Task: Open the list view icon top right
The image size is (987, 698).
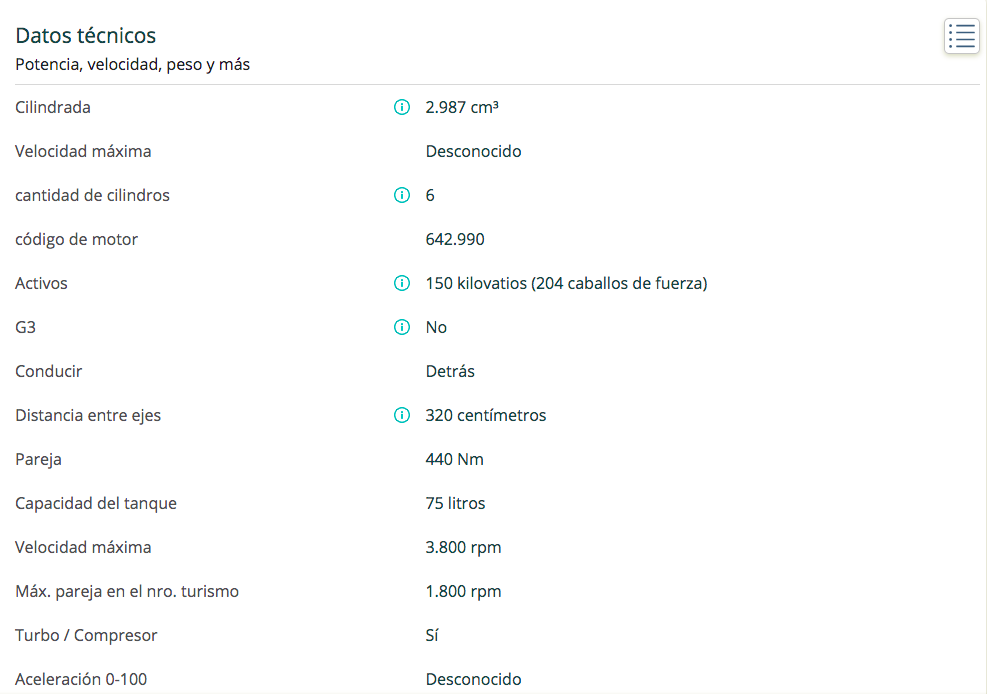Action: tap(962, 36)
